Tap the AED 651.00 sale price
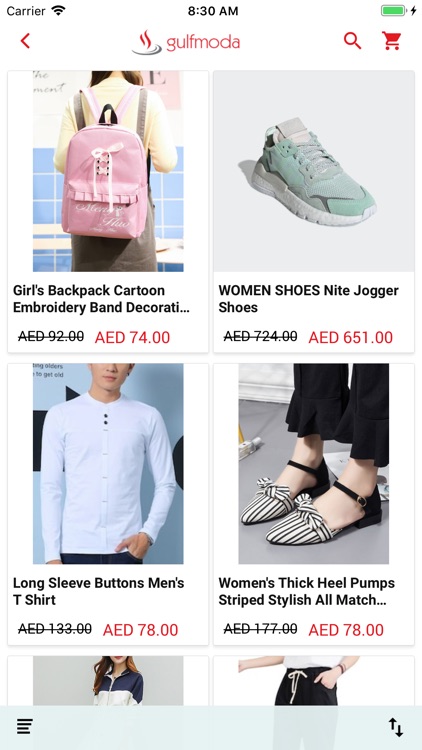This screenshot has height=750, width=422. tap(351, 337)
